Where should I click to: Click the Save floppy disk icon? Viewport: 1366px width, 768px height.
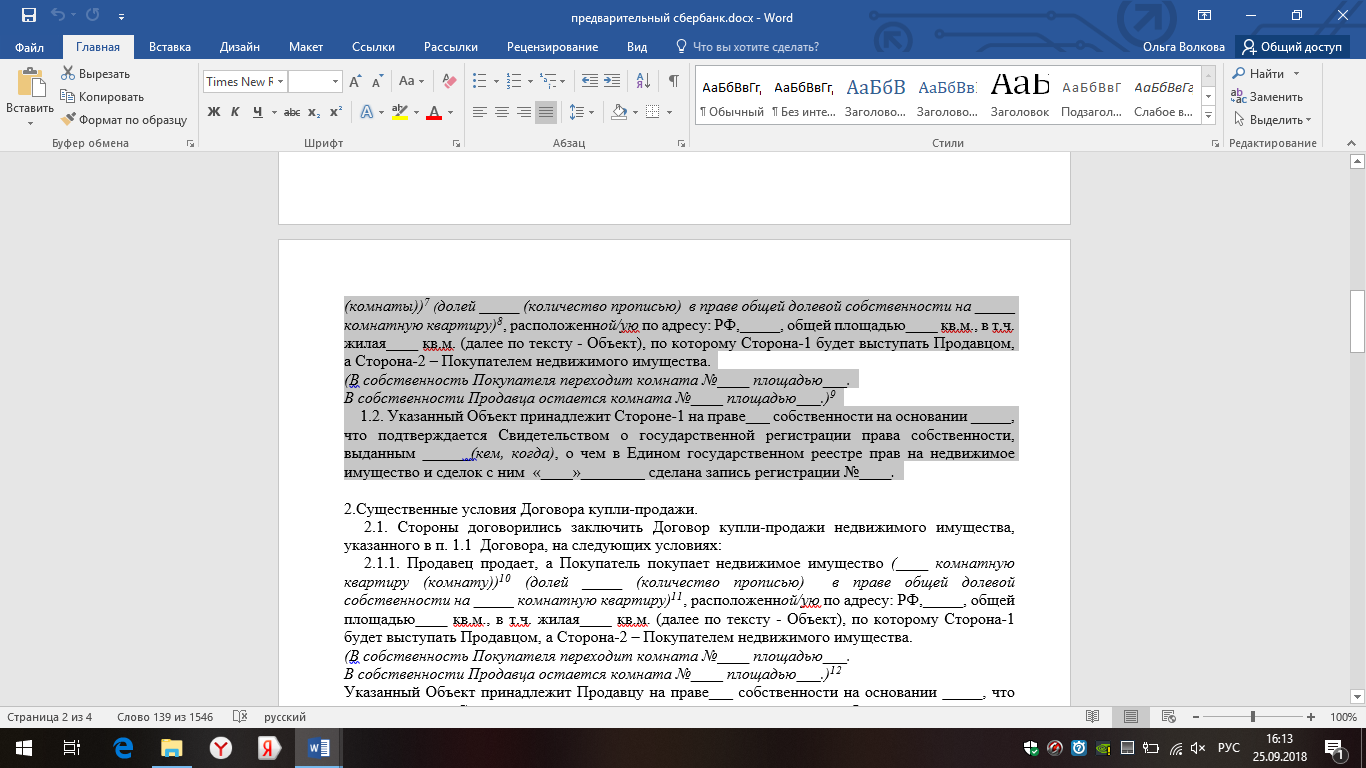pos(28,17)
